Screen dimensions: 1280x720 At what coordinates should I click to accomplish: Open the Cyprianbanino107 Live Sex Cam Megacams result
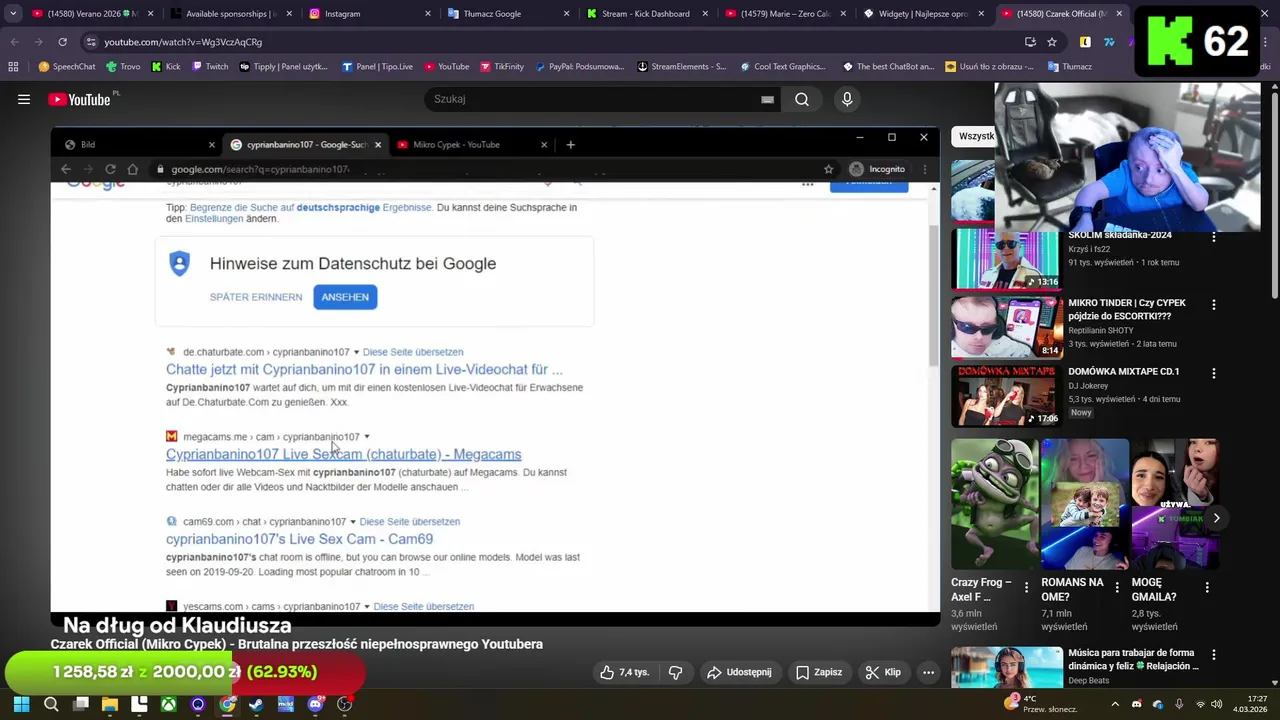(x=343, y=454)
